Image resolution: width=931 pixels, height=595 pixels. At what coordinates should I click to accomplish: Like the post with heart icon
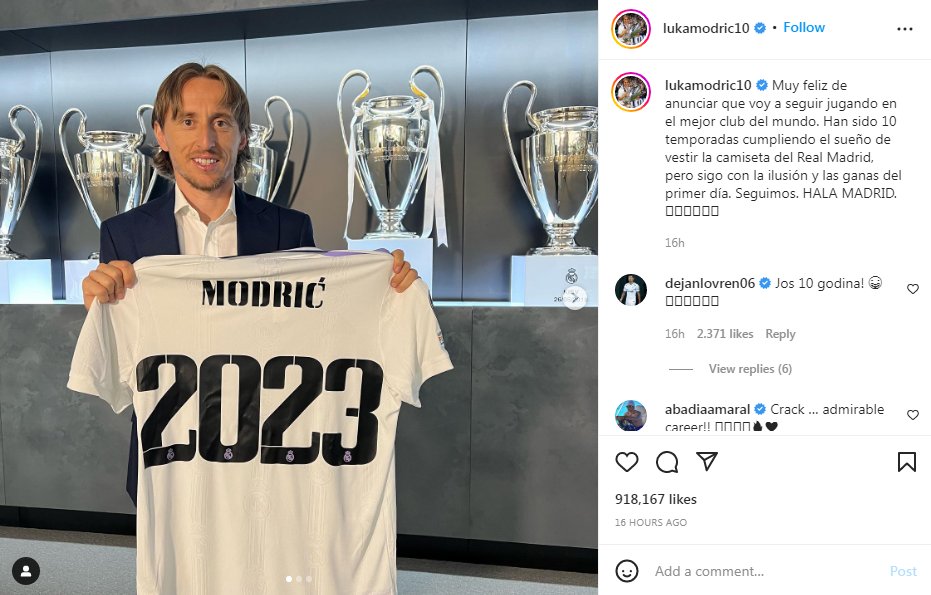click(x=626, y=462)
